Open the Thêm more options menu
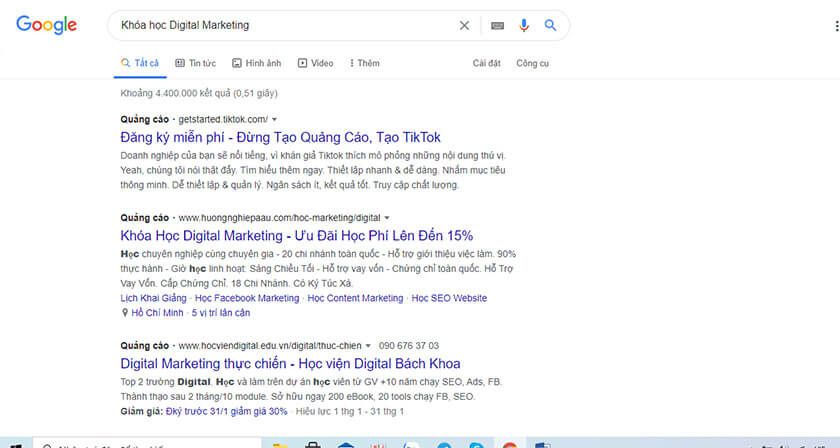The image size is (840, 448). 364,63
